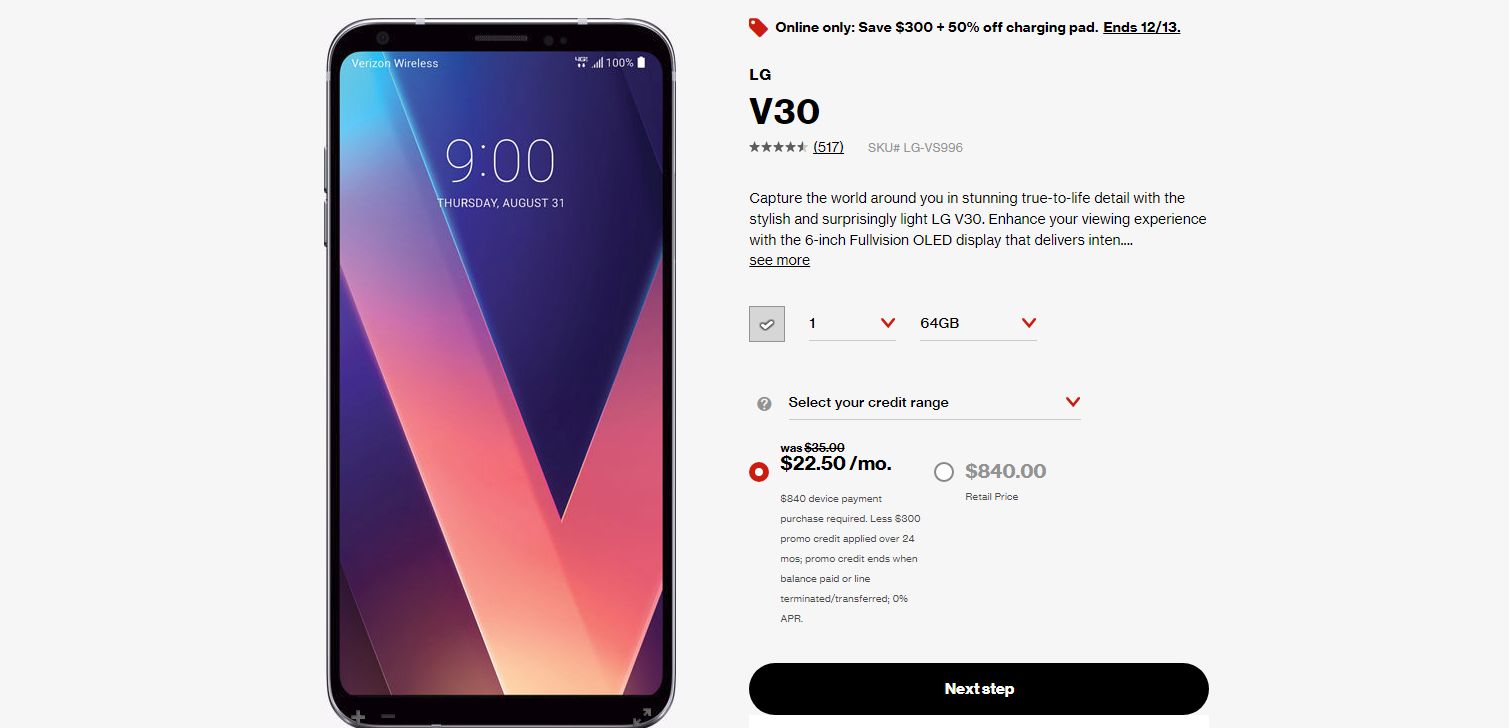
Task: Select the gray color swatch
Action: click(767, 324)
